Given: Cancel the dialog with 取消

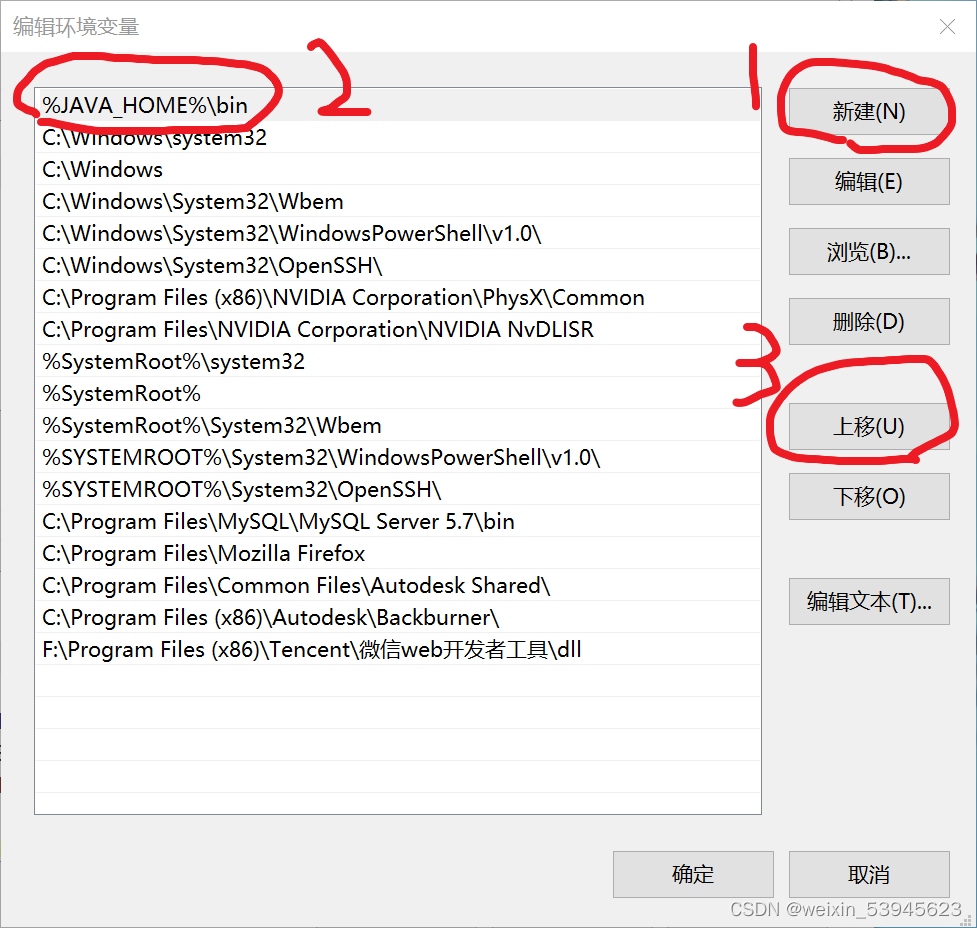Looking at the screenshot, I should (x=868, y=874).
